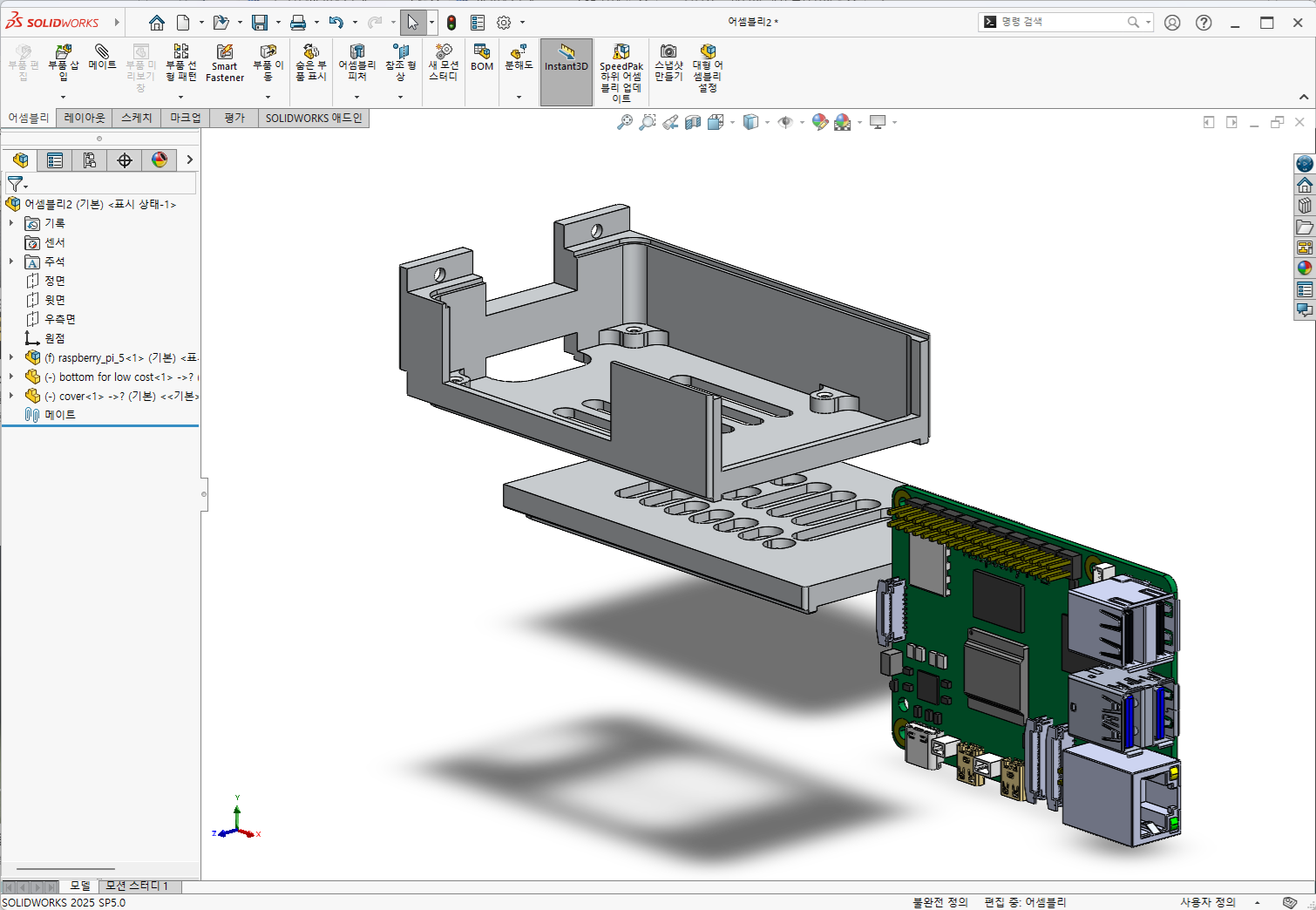Expand the cover<1> tree node

tap(11, 396)
